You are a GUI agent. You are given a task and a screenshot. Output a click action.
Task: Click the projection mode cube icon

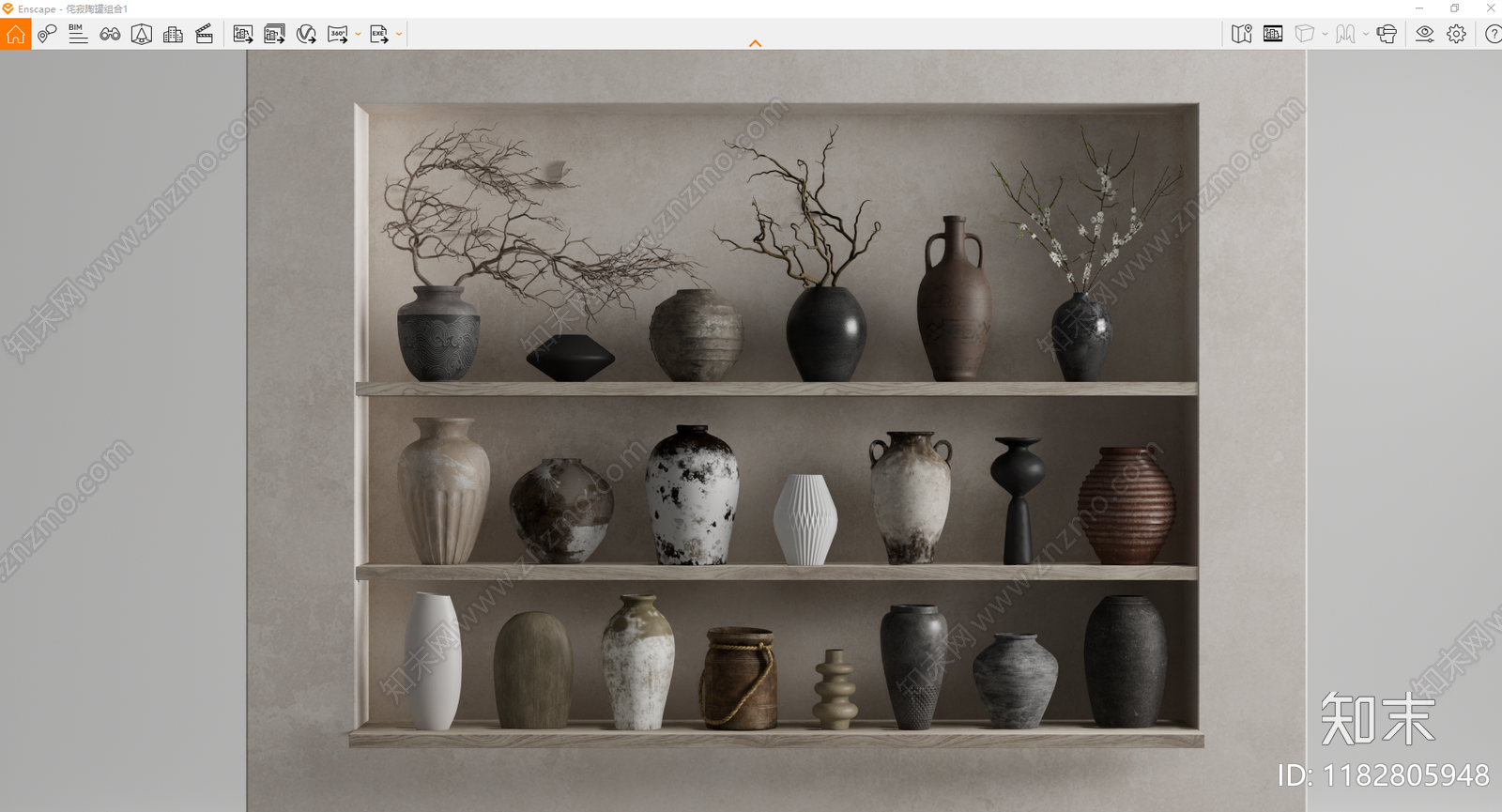point(1305,35)
